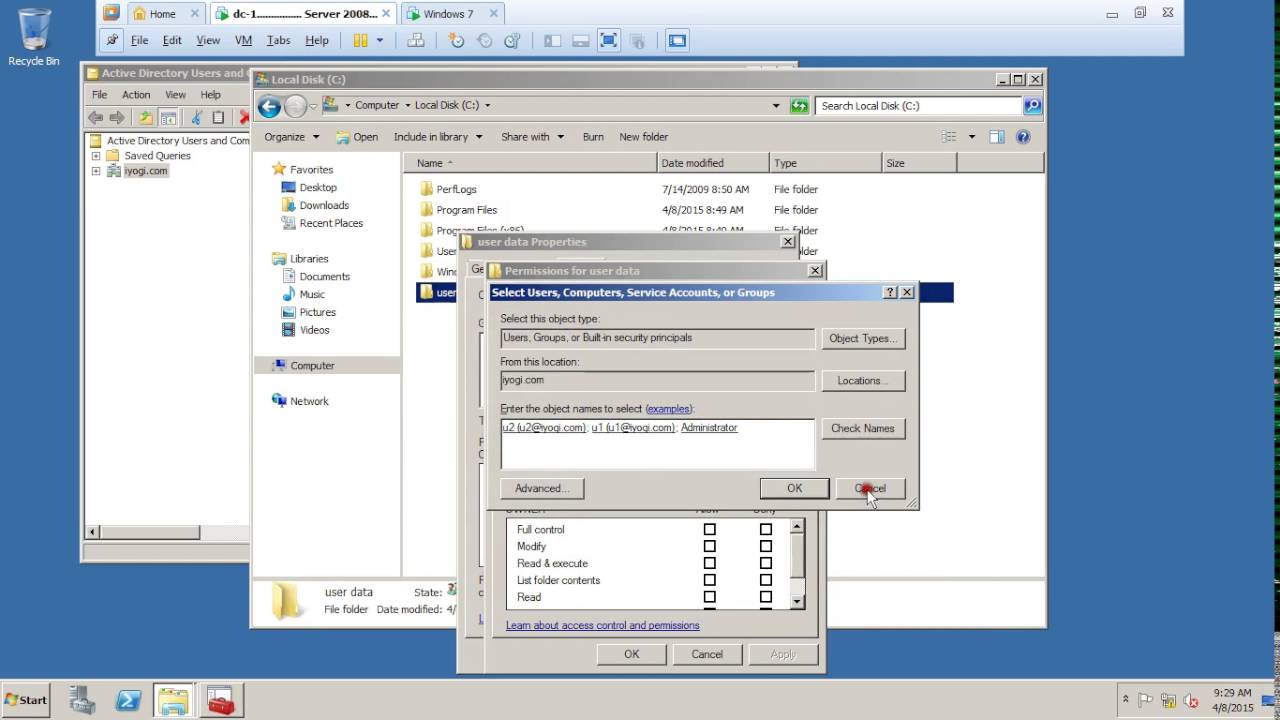Open Action menu in Active Directory window
1280x720 pixels.
coord(136,95)
